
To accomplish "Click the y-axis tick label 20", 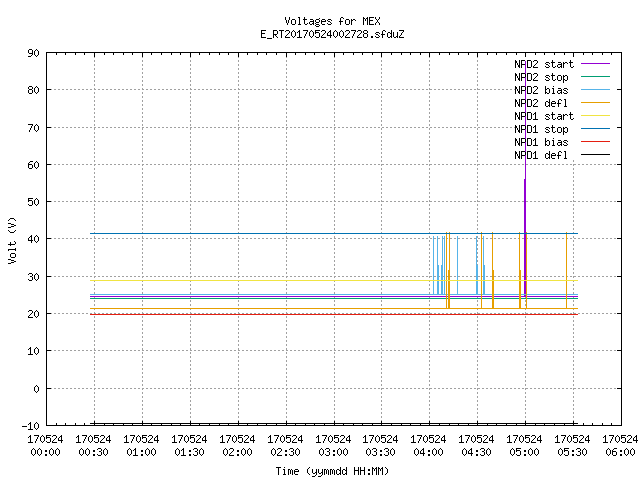I will tap(33, 314).
